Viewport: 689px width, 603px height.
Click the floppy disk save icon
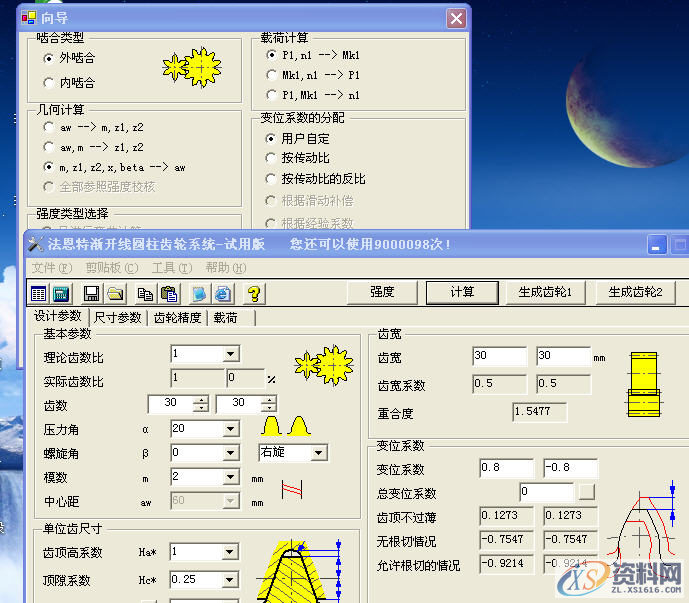click(91, 294)
